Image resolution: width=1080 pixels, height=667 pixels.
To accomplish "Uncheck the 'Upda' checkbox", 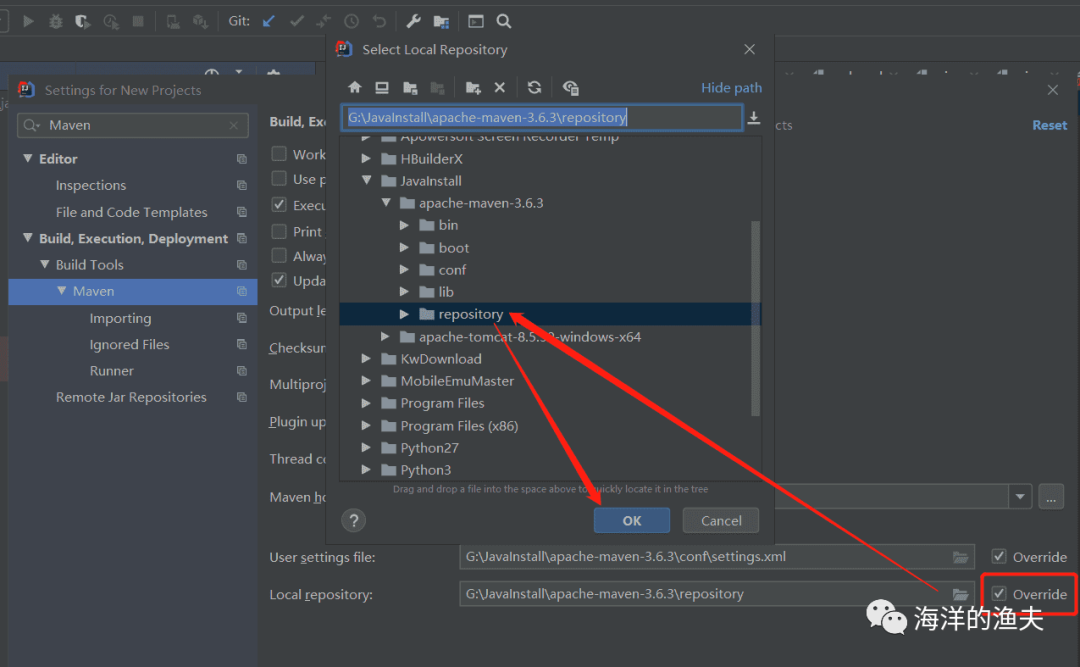I will (x=279, y=280).
